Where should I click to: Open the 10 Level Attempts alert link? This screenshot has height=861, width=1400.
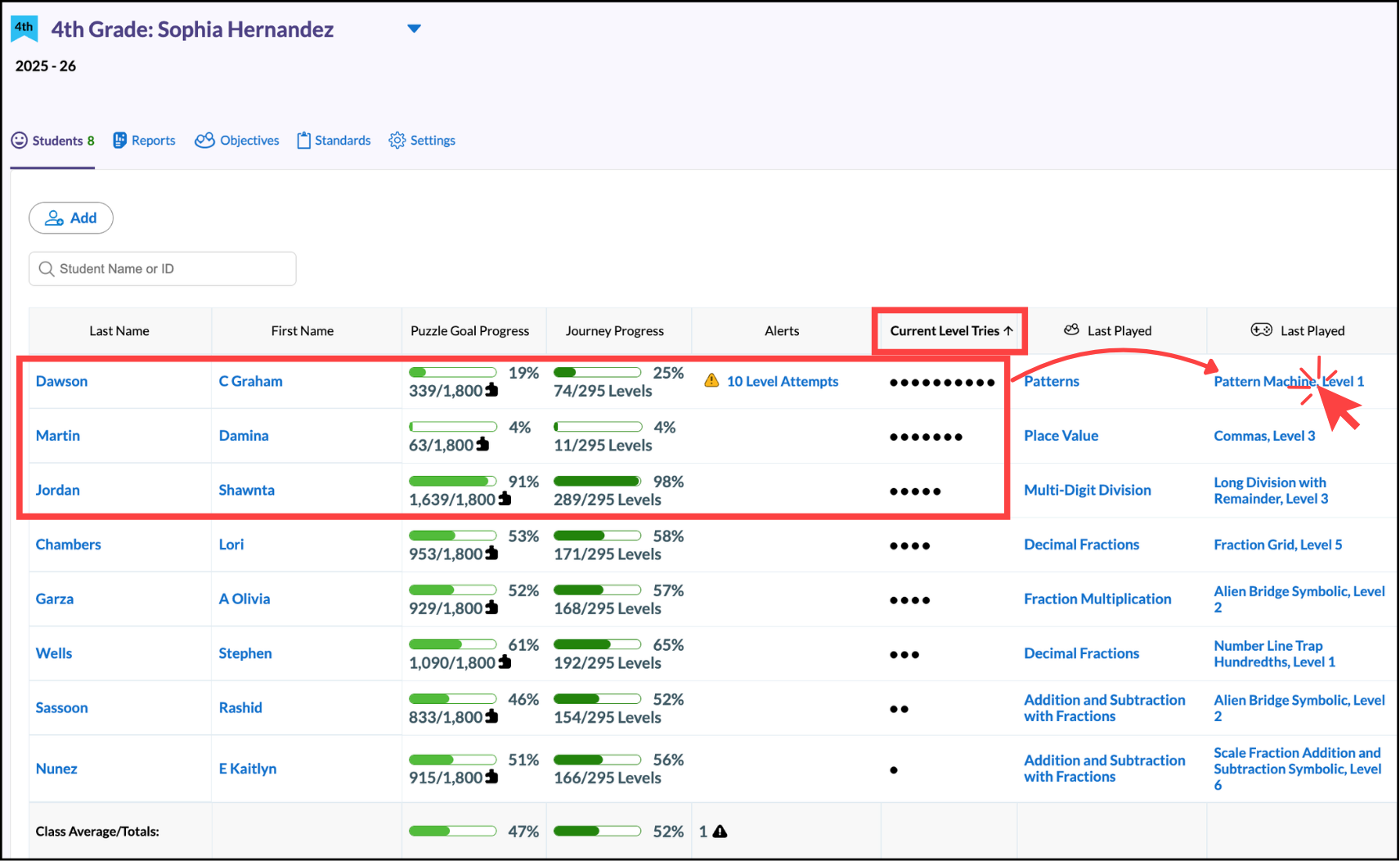click(782, 382)
